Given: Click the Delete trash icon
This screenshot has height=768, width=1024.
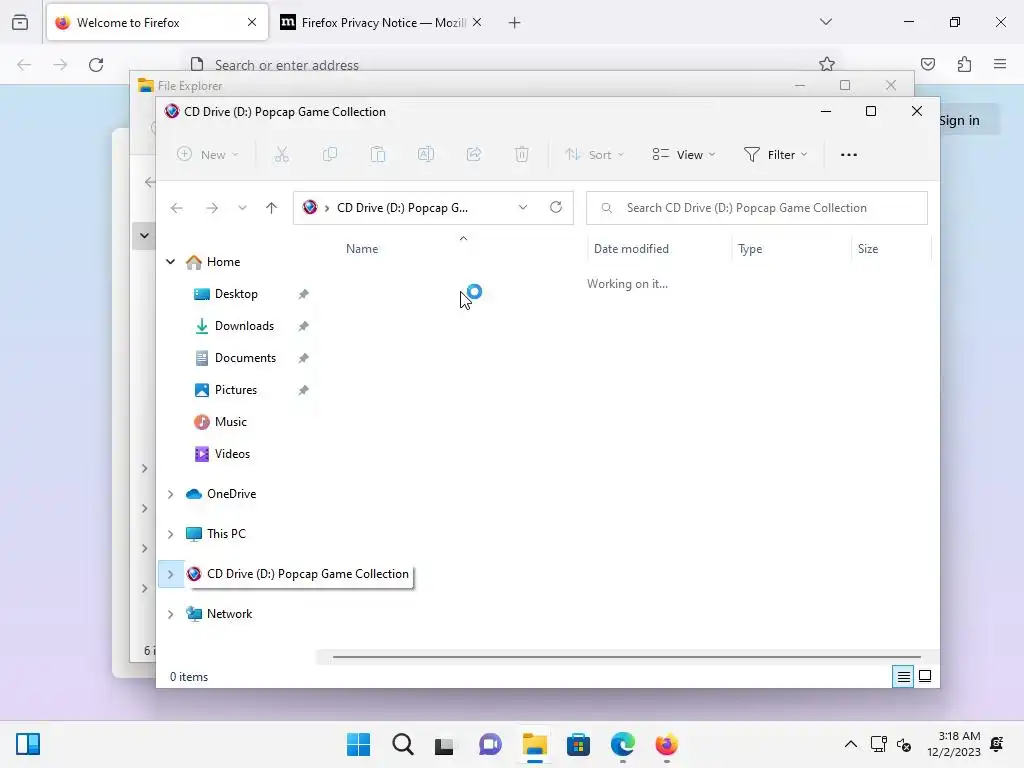Looking at the screenshot, I should point(521,155).
